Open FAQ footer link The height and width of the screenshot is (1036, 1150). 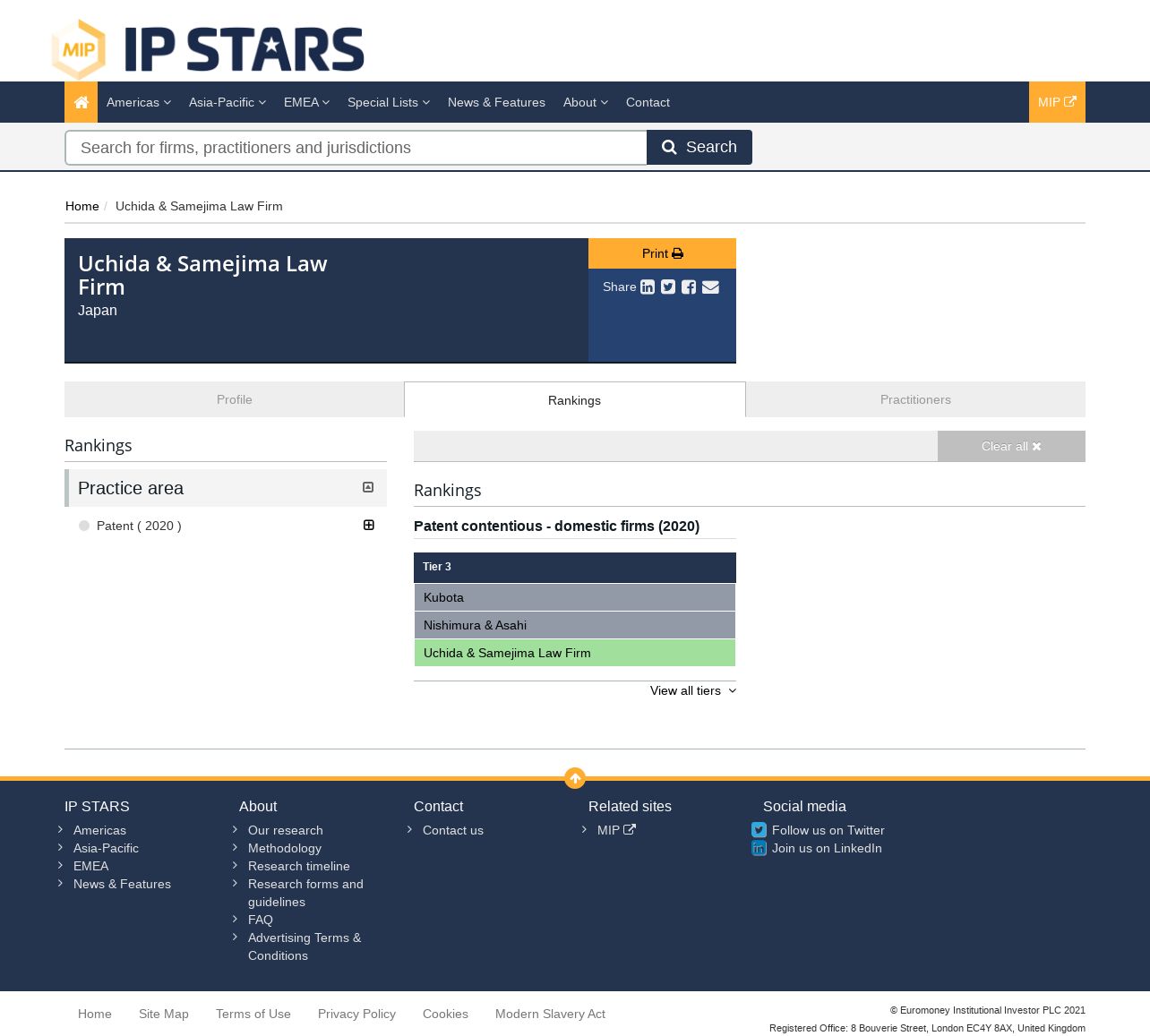261,920
